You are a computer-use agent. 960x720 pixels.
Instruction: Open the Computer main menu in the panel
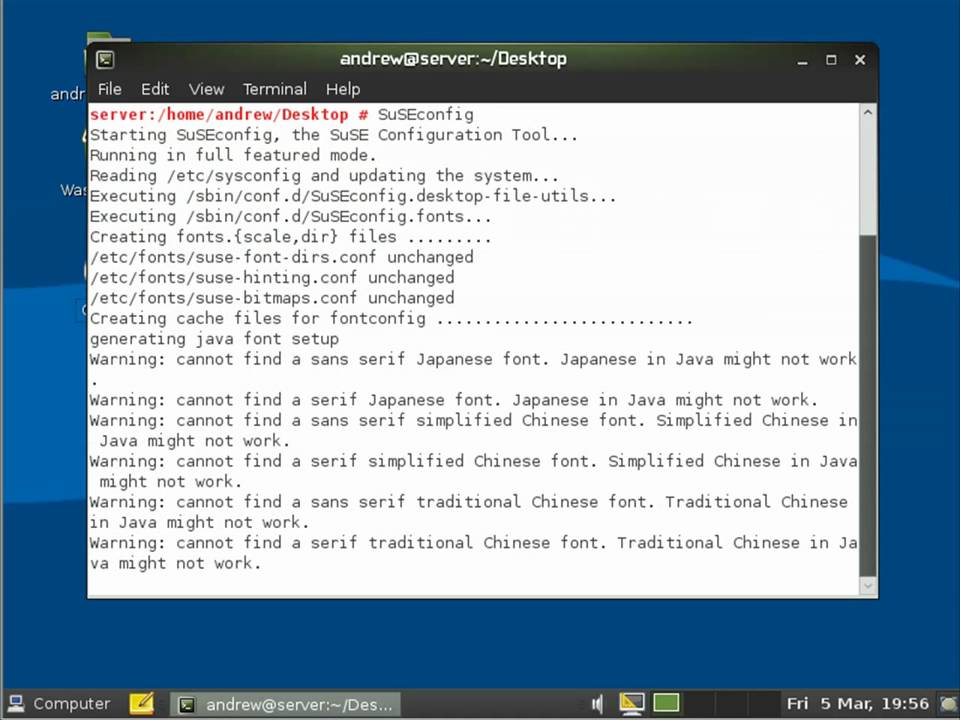pos(59,704)
